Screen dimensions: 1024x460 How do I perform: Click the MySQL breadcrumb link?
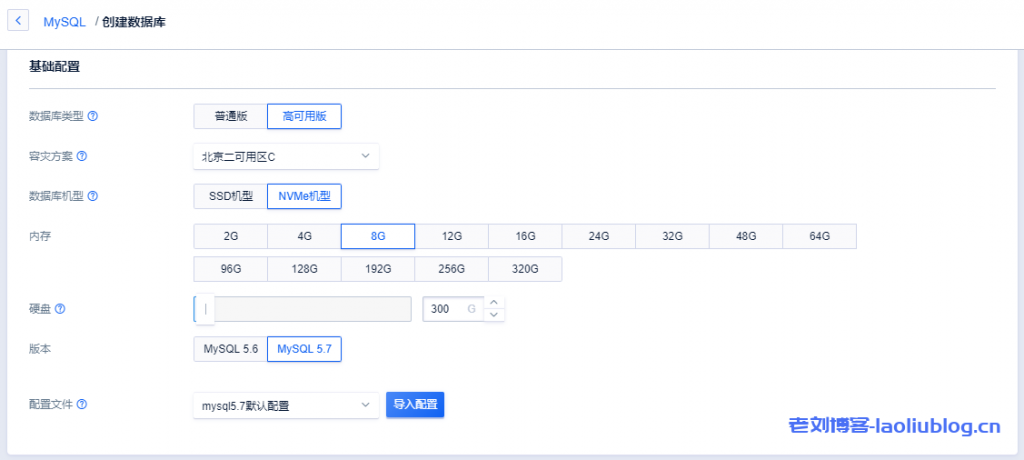click(64, 21)
